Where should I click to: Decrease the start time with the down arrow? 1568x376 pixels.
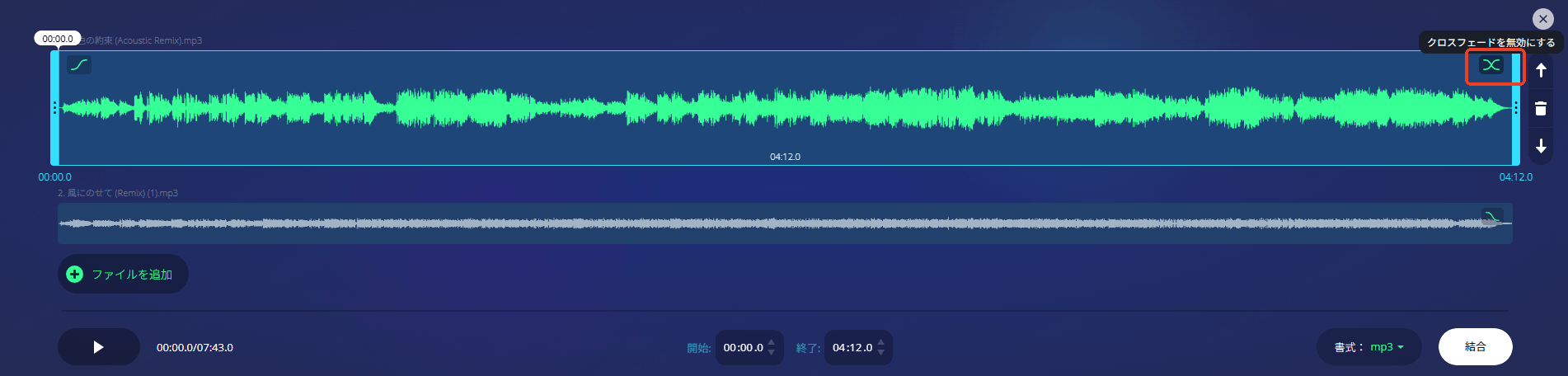tap(772, 353)
